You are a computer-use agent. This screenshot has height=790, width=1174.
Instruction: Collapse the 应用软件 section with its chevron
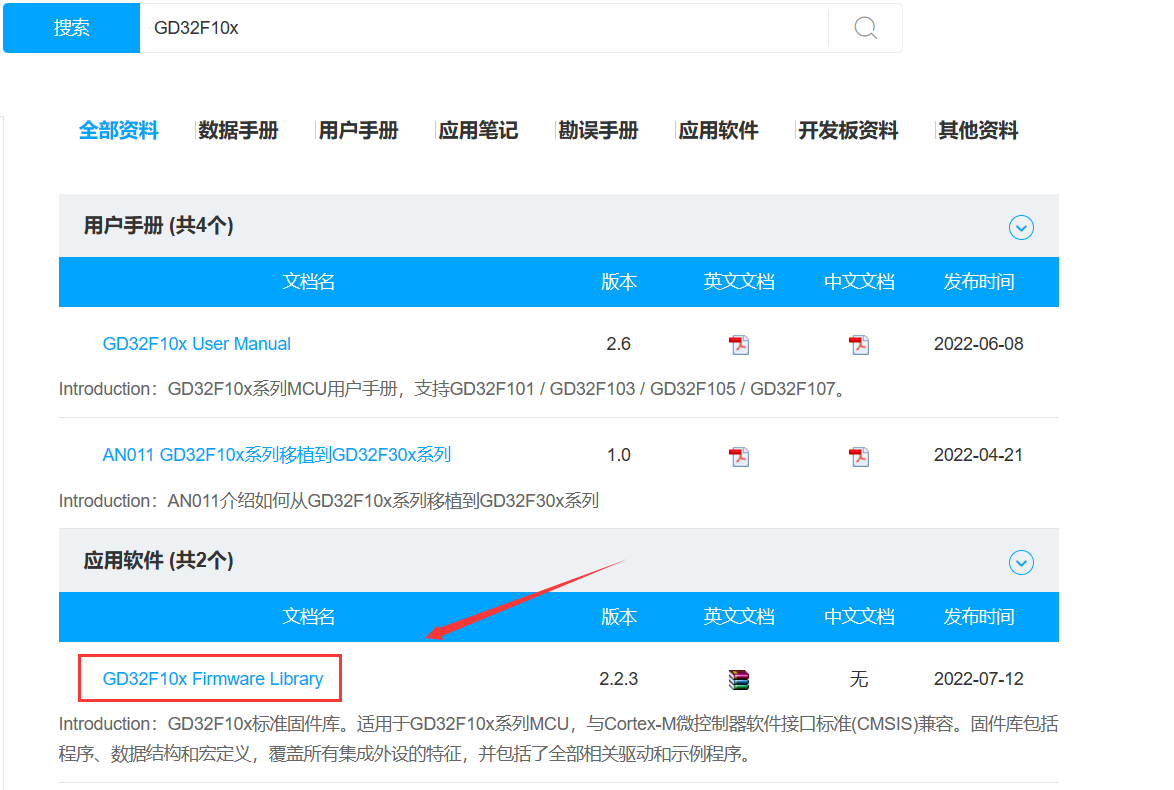(x=1021, y=563)
